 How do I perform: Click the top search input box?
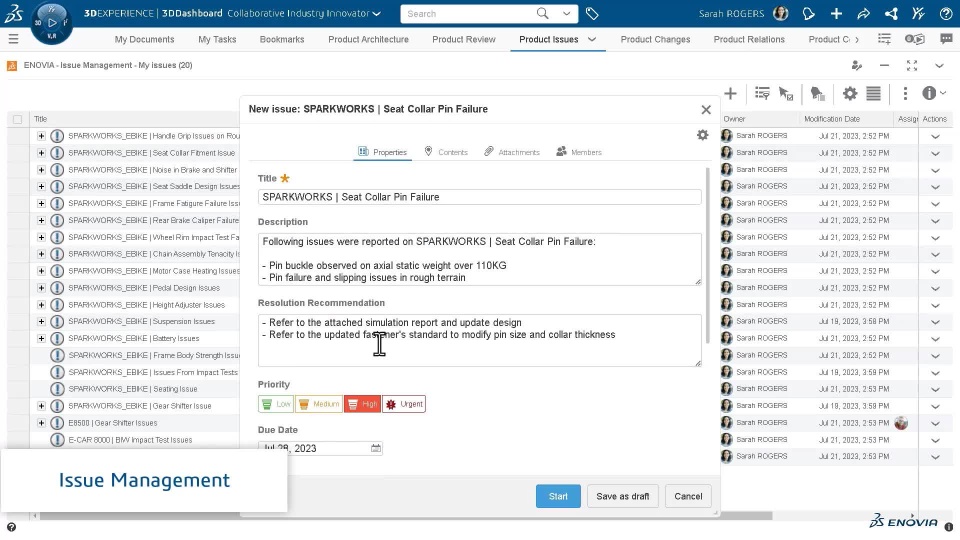[x=468, y=13]
